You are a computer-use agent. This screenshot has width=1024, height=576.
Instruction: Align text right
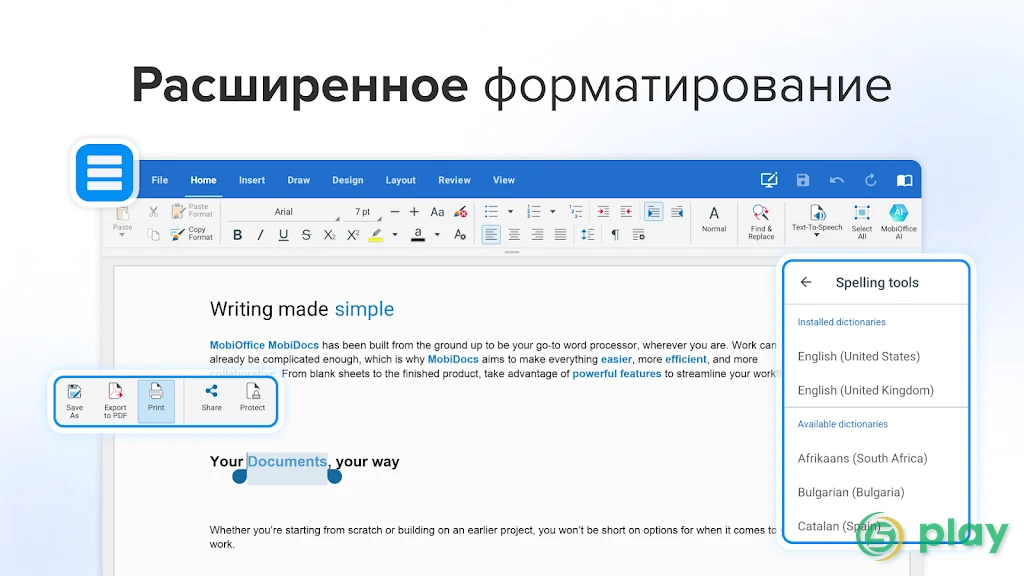(537, 235)
